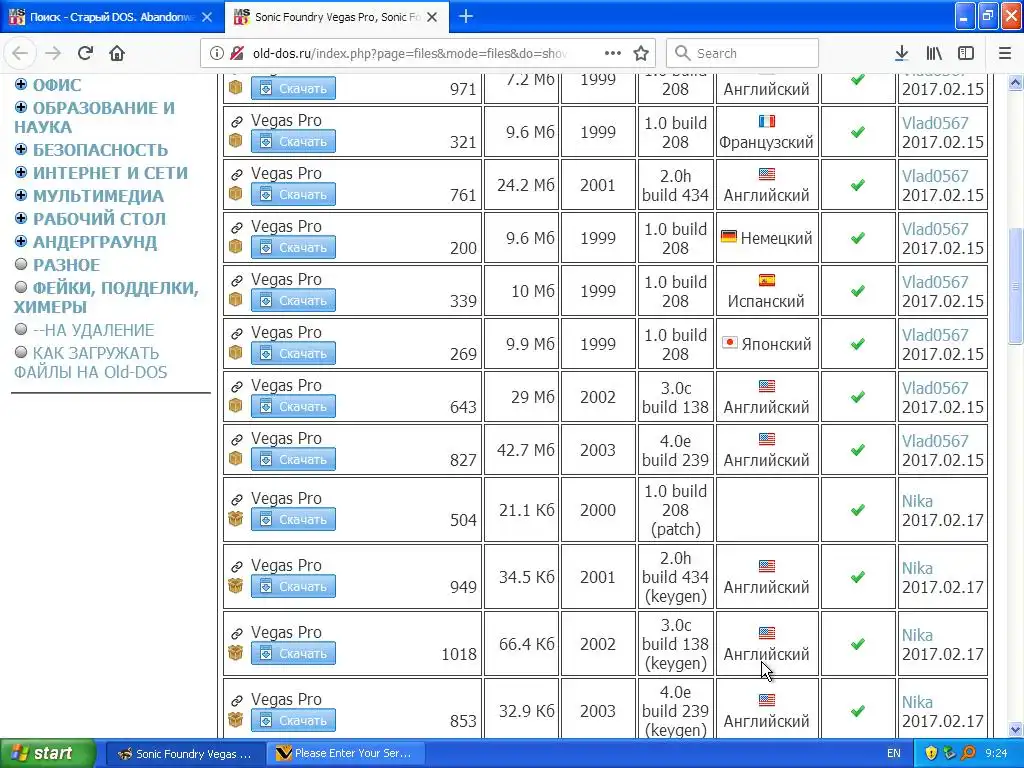Toggle the sidebar view icon
The width and height of the screenshot is (1024, 768).
coord(966,53)
